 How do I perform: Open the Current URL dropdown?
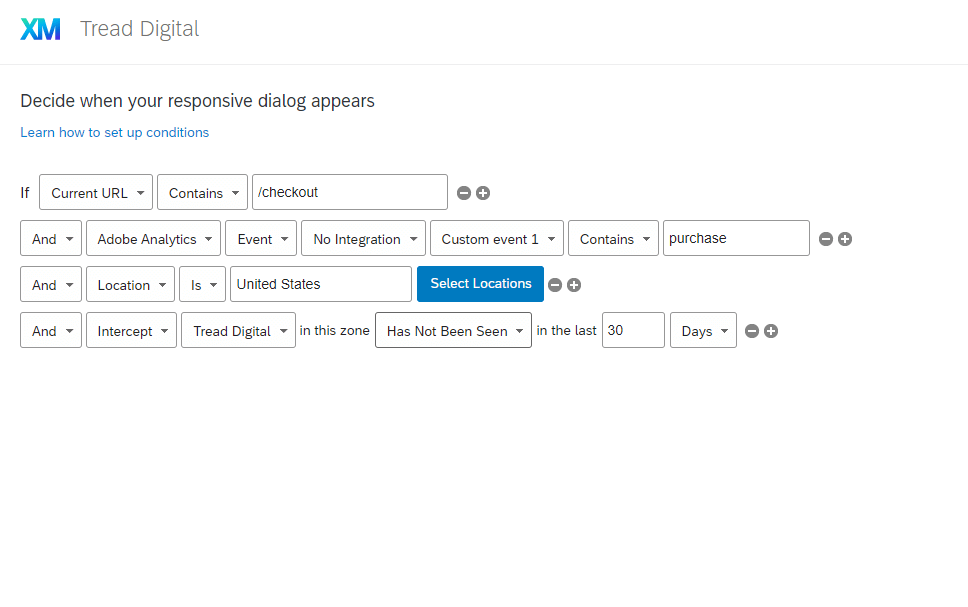(96, 192)
